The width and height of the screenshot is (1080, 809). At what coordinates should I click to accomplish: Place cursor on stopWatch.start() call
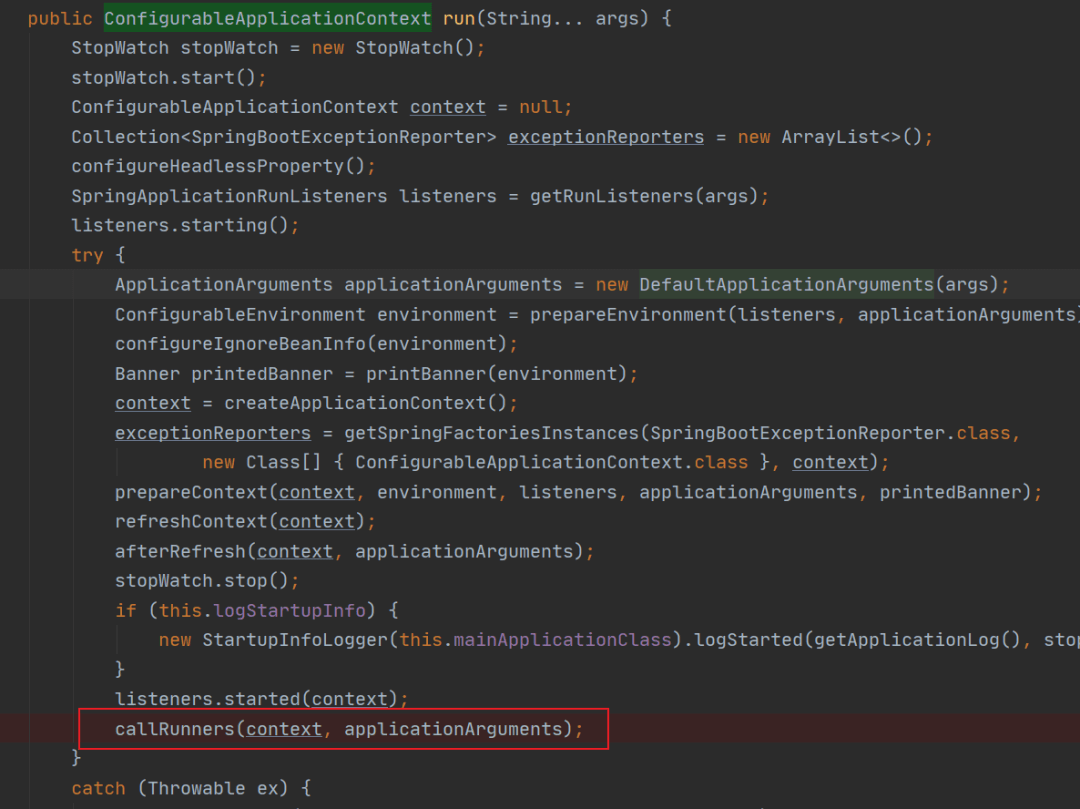point(163,78)
